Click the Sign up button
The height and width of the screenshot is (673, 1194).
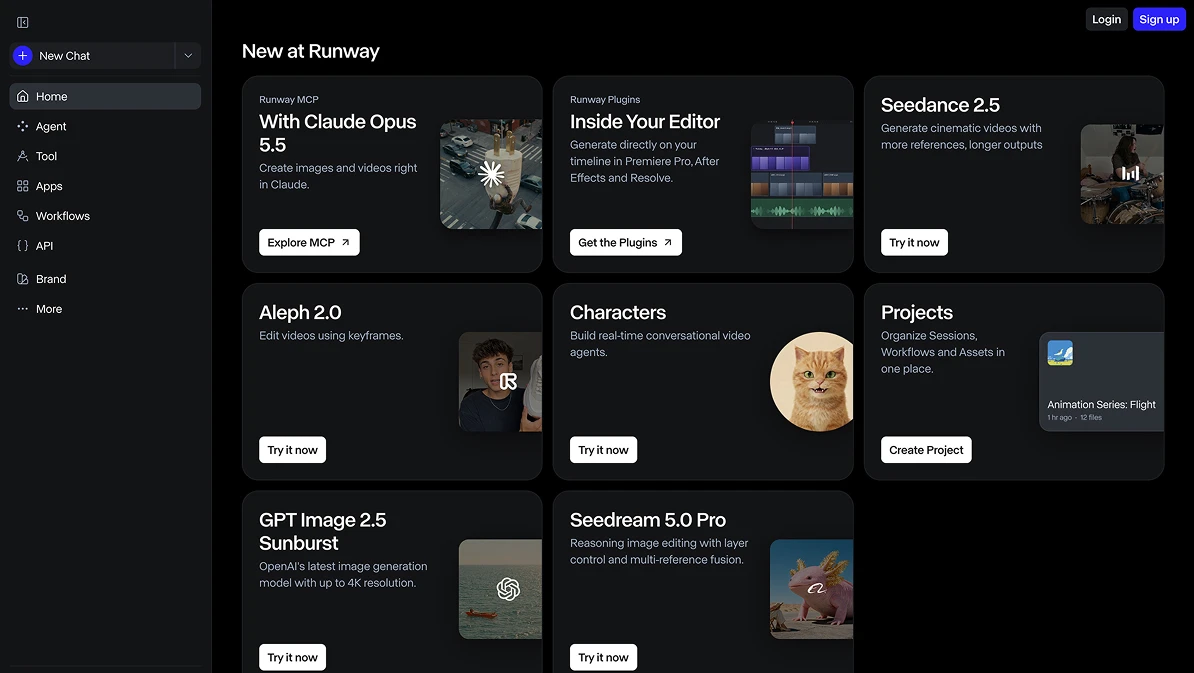(1159, 20)
